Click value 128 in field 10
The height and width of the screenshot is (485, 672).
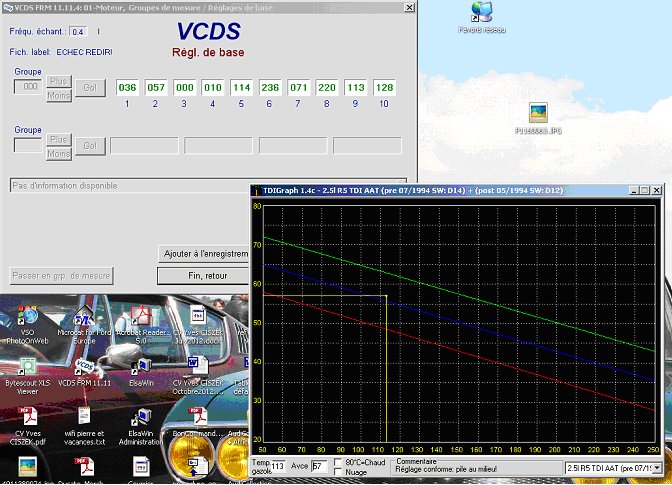coord(384,88)
